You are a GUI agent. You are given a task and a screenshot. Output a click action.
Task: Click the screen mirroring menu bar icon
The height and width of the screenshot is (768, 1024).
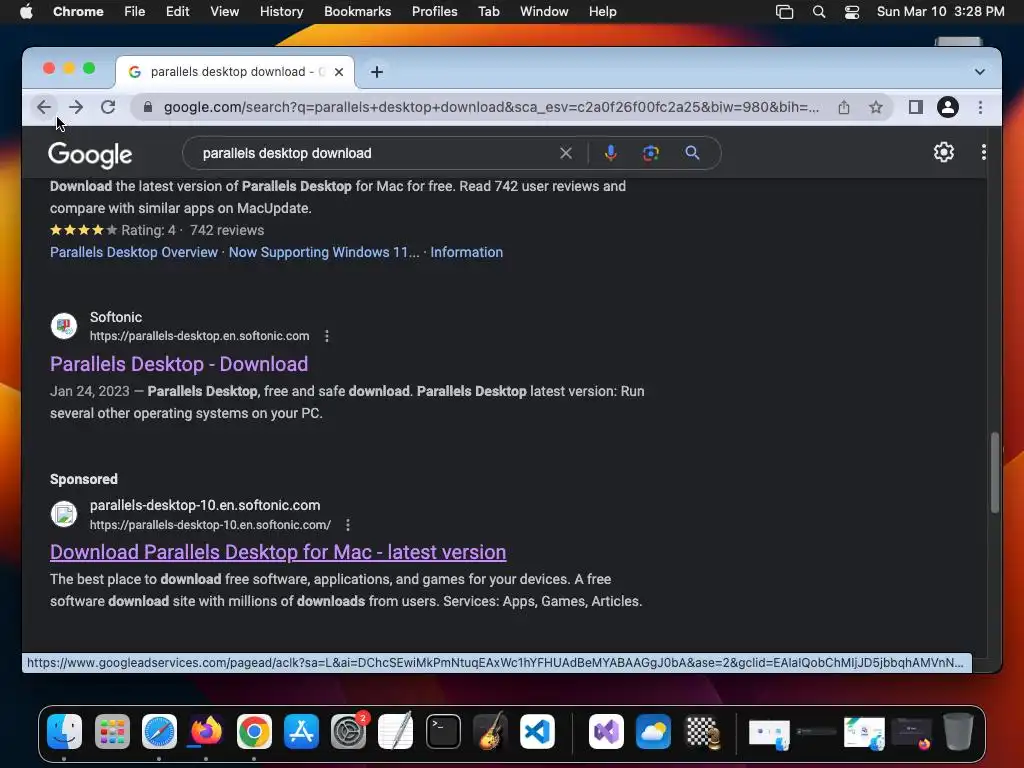(x=784, y=12)
